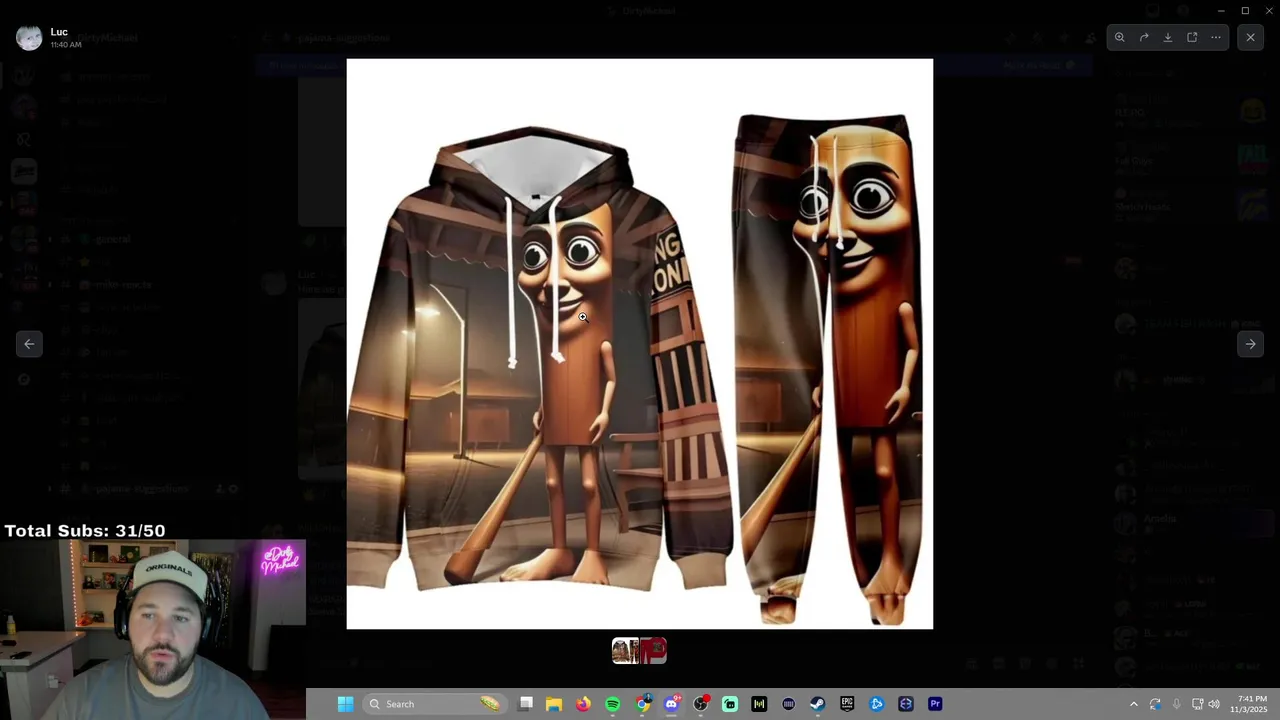Close the image viewer with the X button

[x=1250, y=37]
